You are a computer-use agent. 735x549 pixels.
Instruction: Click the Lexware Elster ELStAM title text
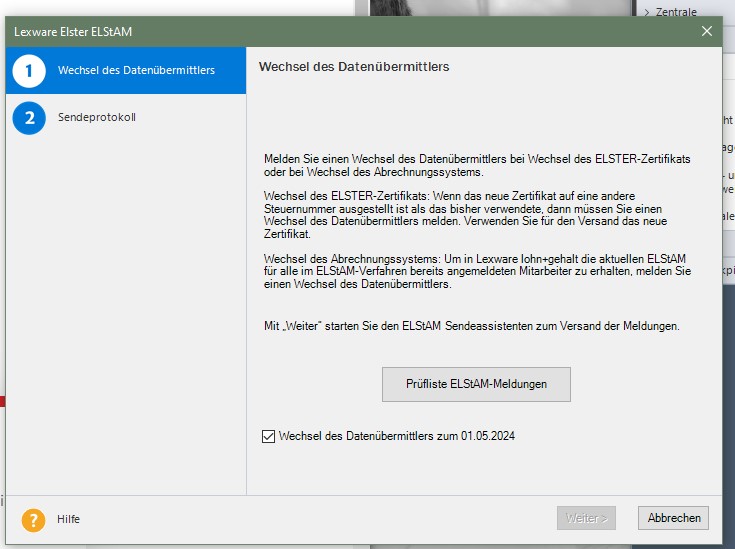coord(73,32)
